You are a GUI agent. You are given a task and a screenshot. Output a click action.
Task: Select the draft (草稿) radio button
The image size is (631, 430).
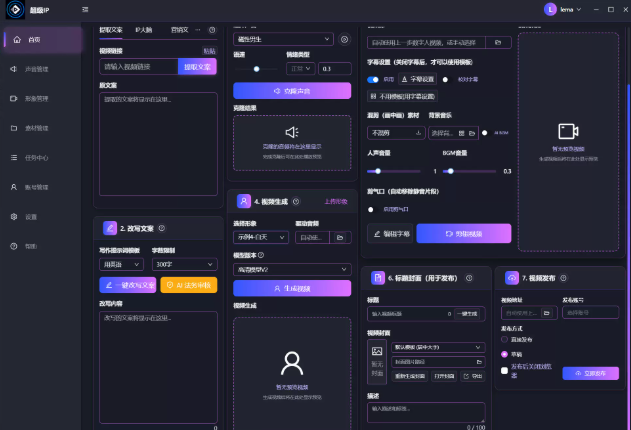504,354
